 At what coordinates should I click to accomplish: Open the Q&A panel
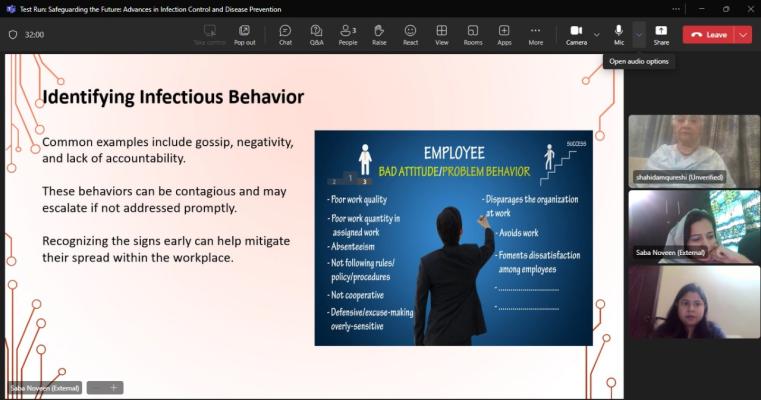pyautogui.click(x=316, y=34)
